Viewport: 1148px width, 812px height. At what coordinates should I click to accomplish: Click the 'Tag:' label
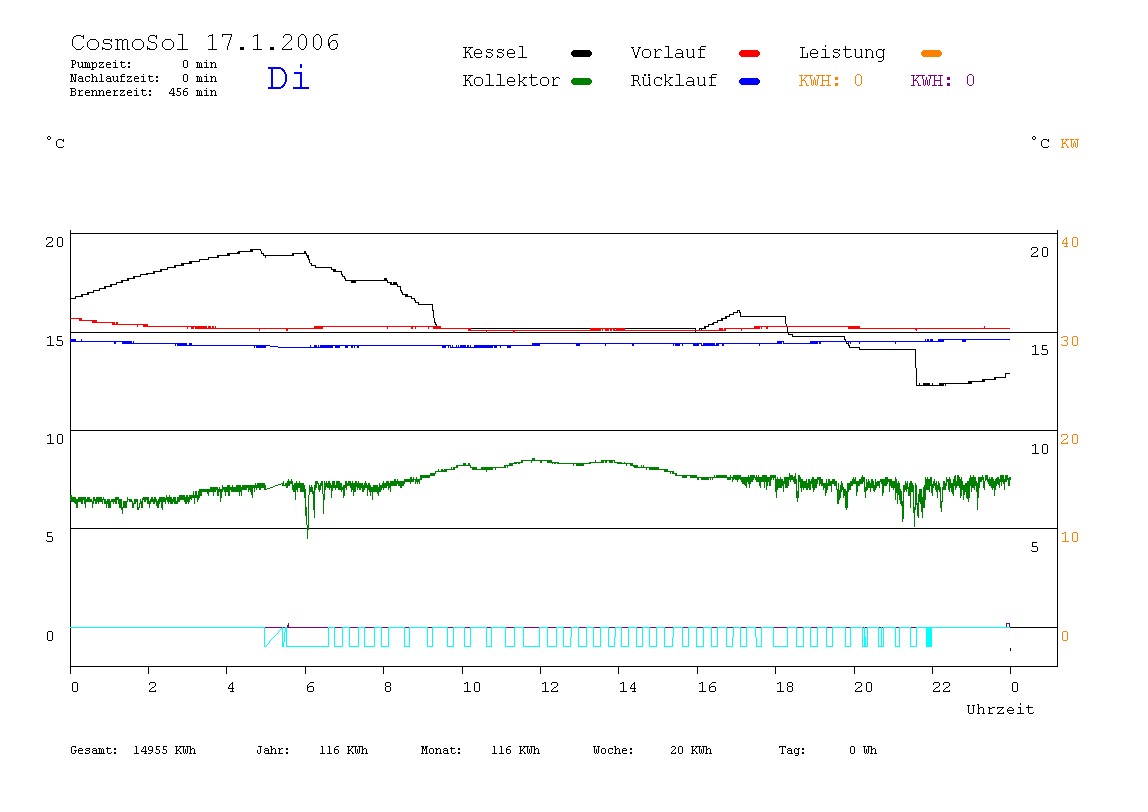point(792,750)
